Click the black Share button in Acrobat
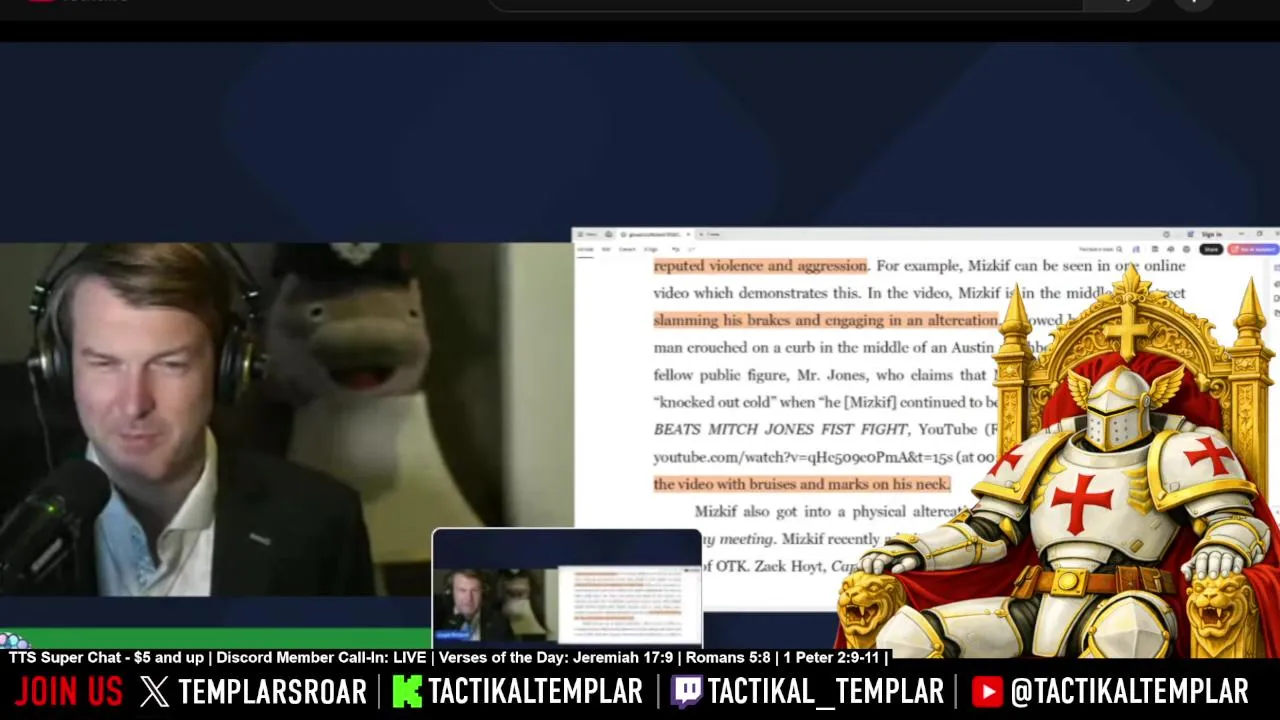This screenshot has height=720, width=1280. pos(1211,249)
